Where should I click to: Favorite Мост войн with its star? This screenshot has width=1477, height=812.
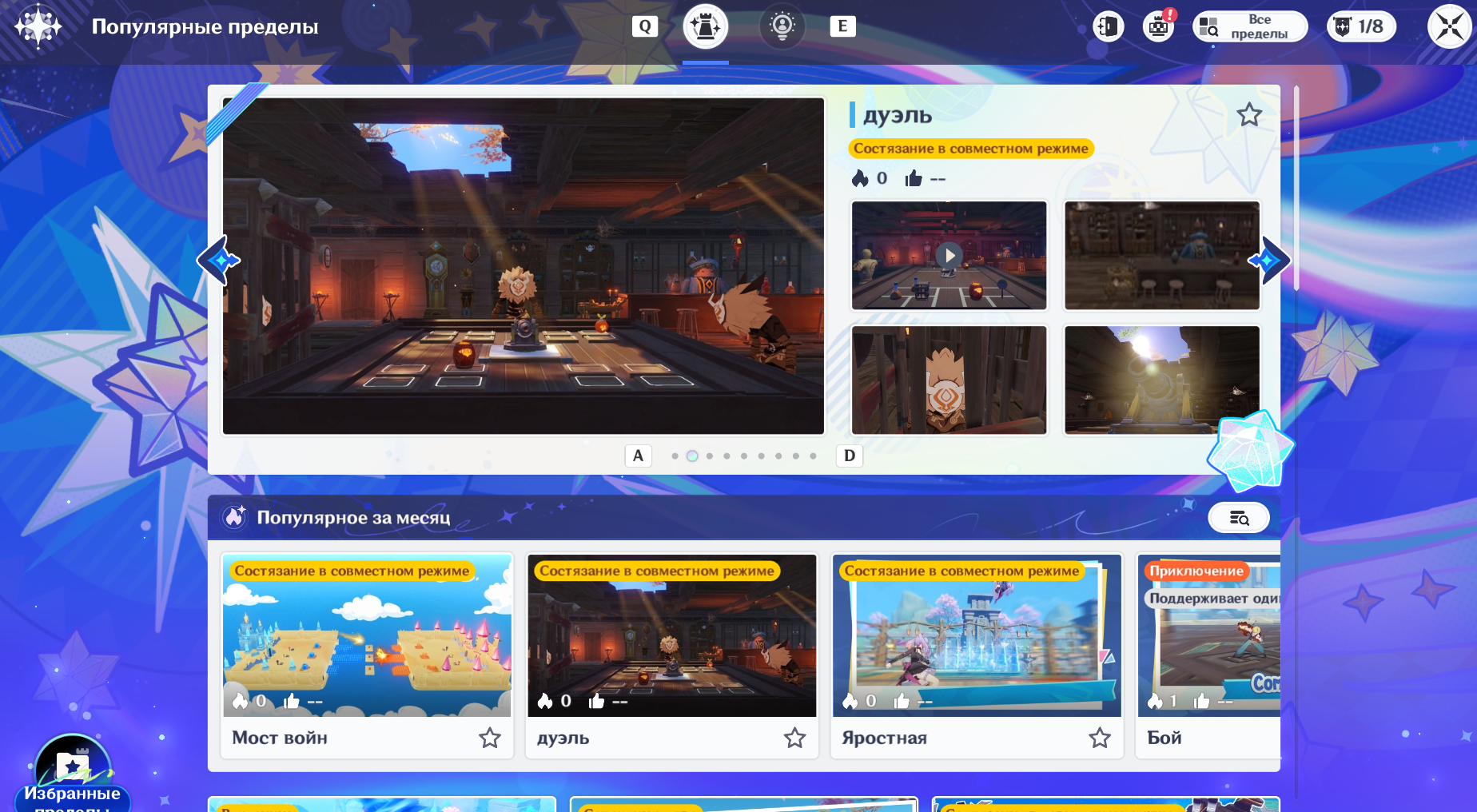[490, 738]
